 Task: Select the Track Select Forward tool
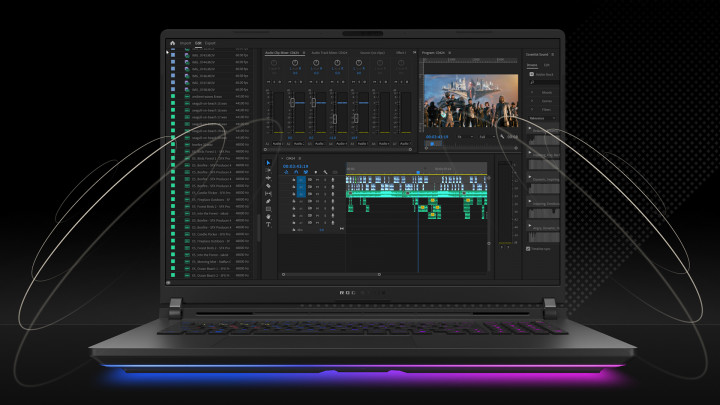[x=269, y=170]
